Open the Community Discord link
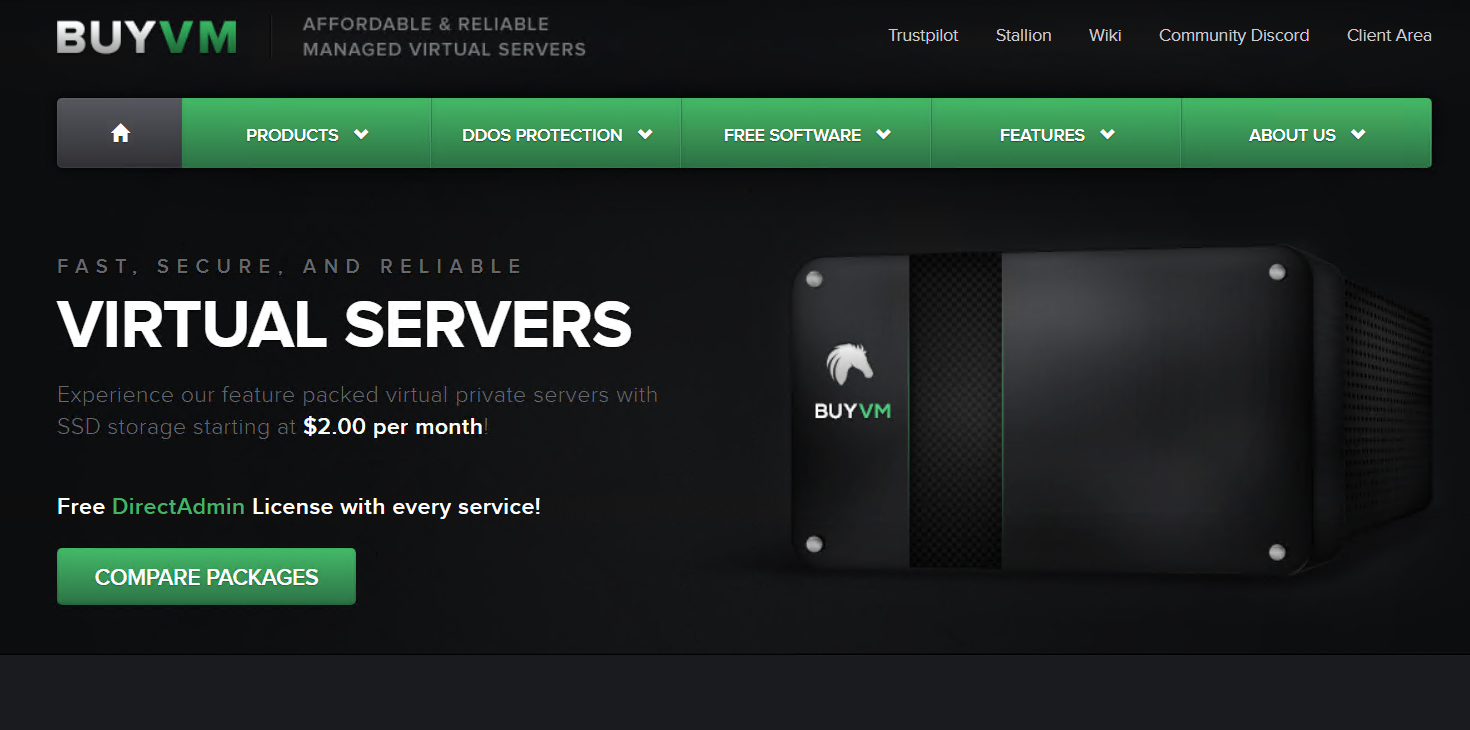The image size is (1470, 730). coord(1234,35)
